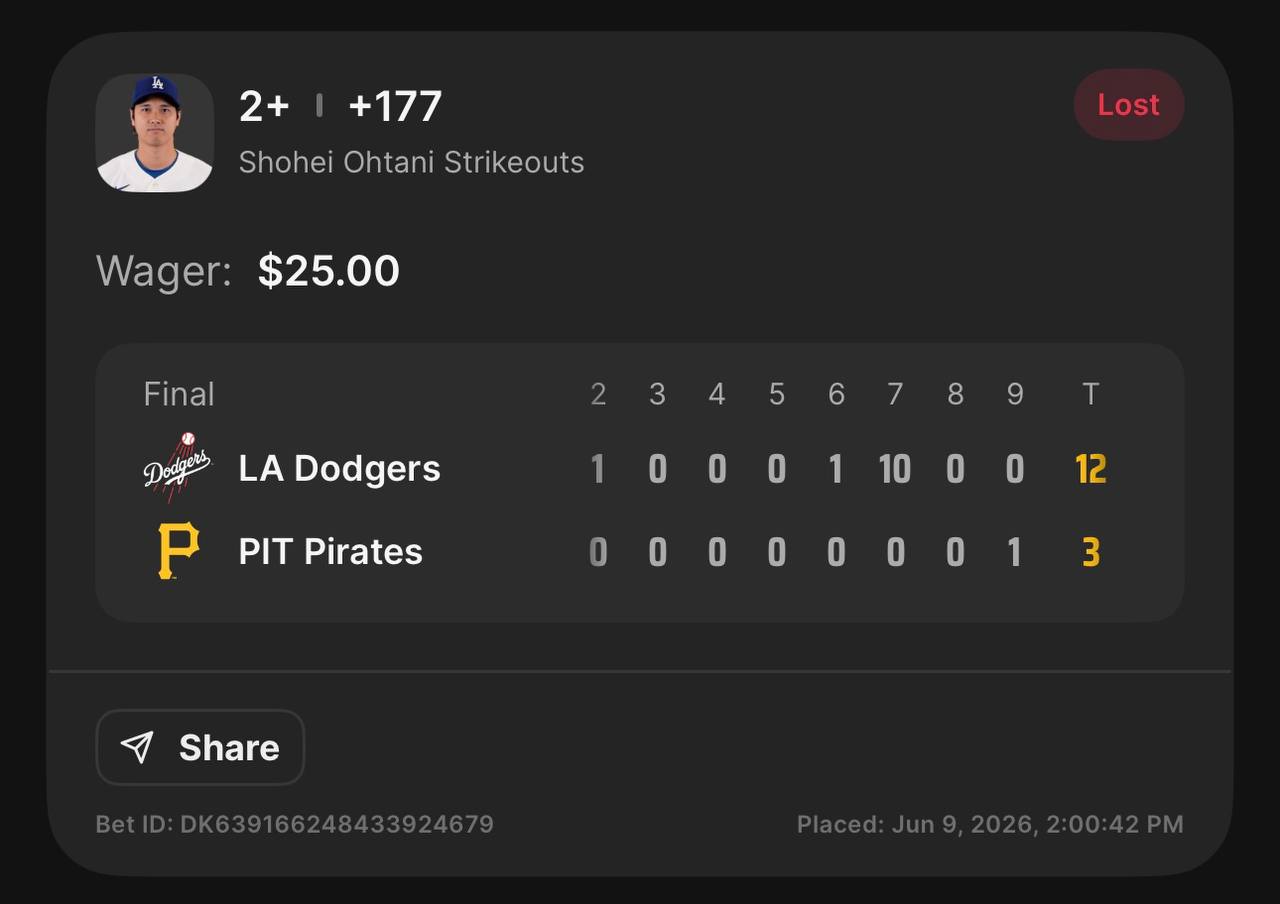
Task: Click the Pittsburgh Pirates P logo
Action: coord(179,551)
